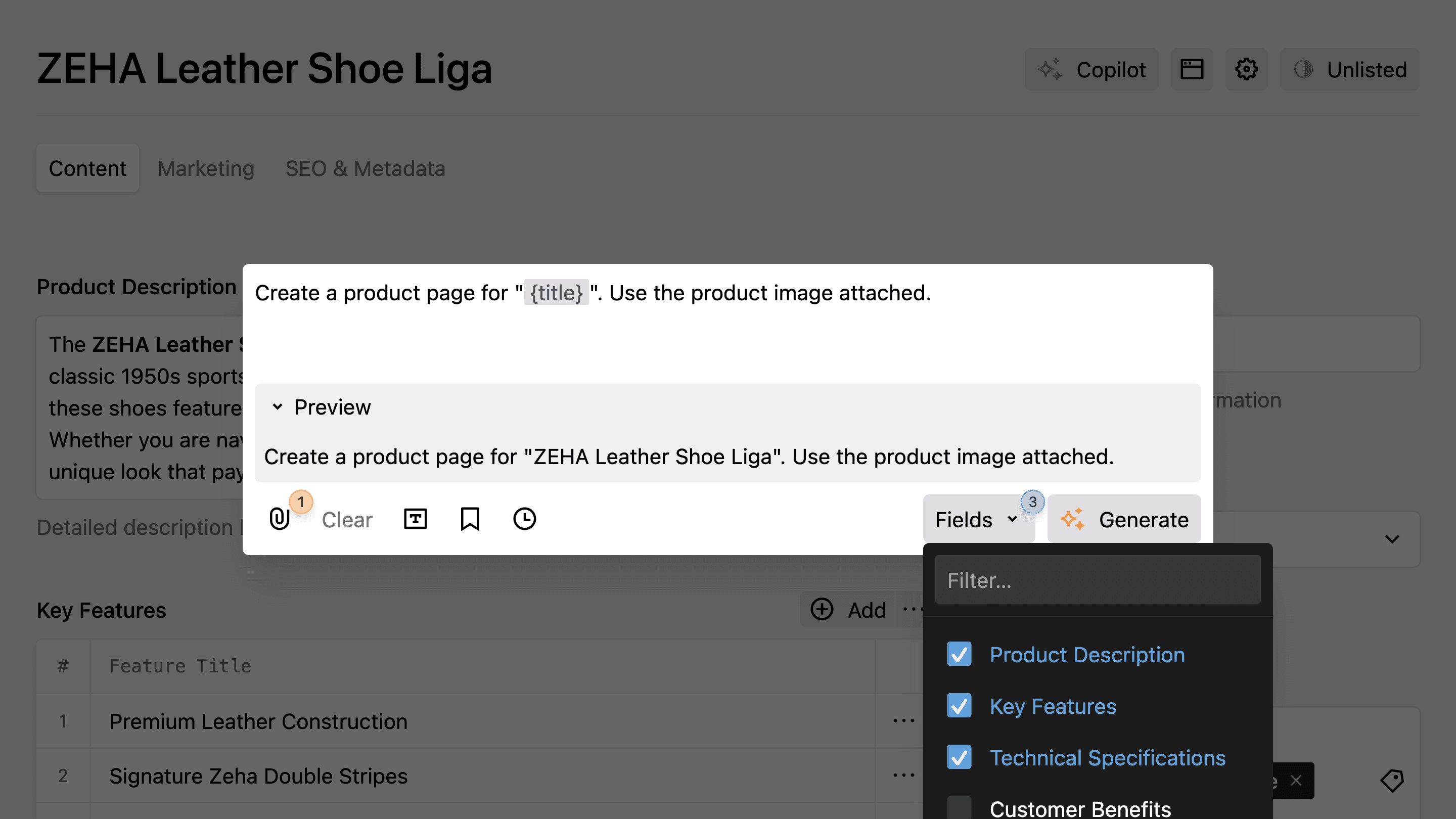Open prompt history clock icon
The width and height of the screenshot is (1456, 819).
pos(525,519)
